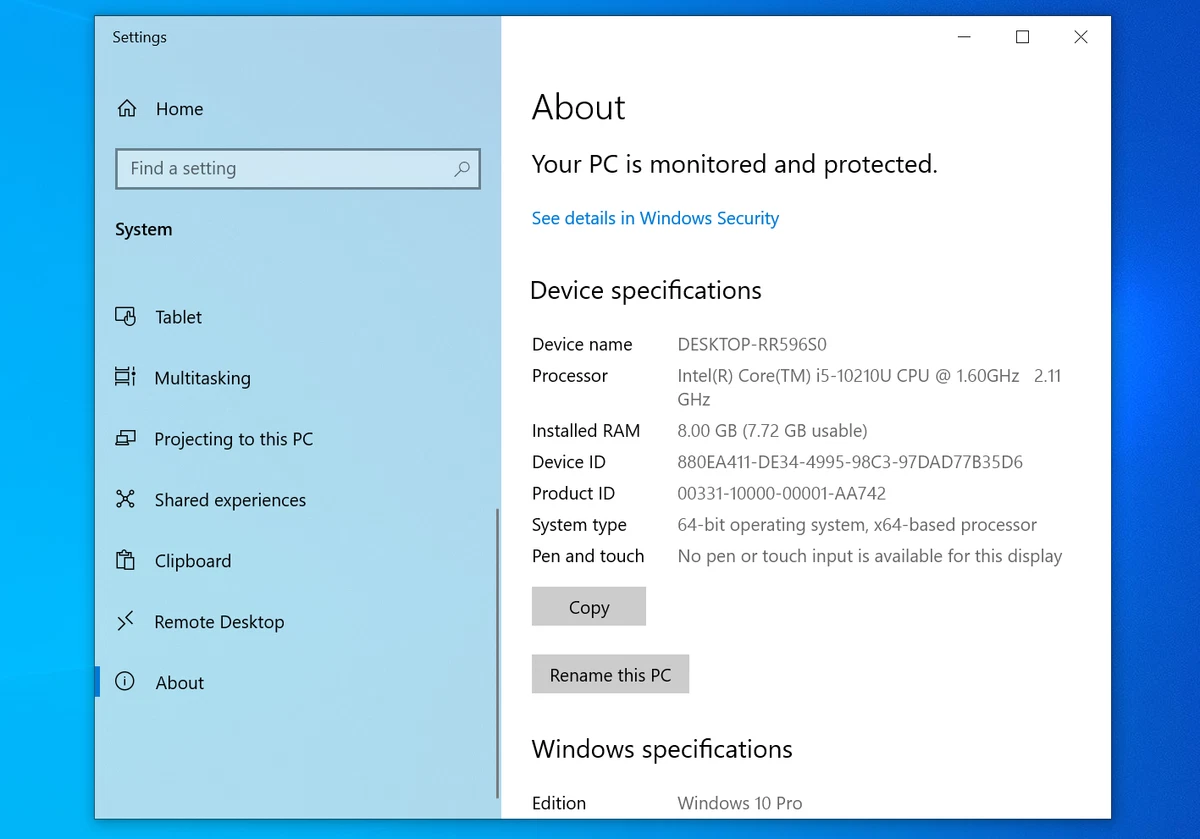Select the About label in sidebar
The height and width of the screenshot is (839, 1200).
[x=180, y=683]
